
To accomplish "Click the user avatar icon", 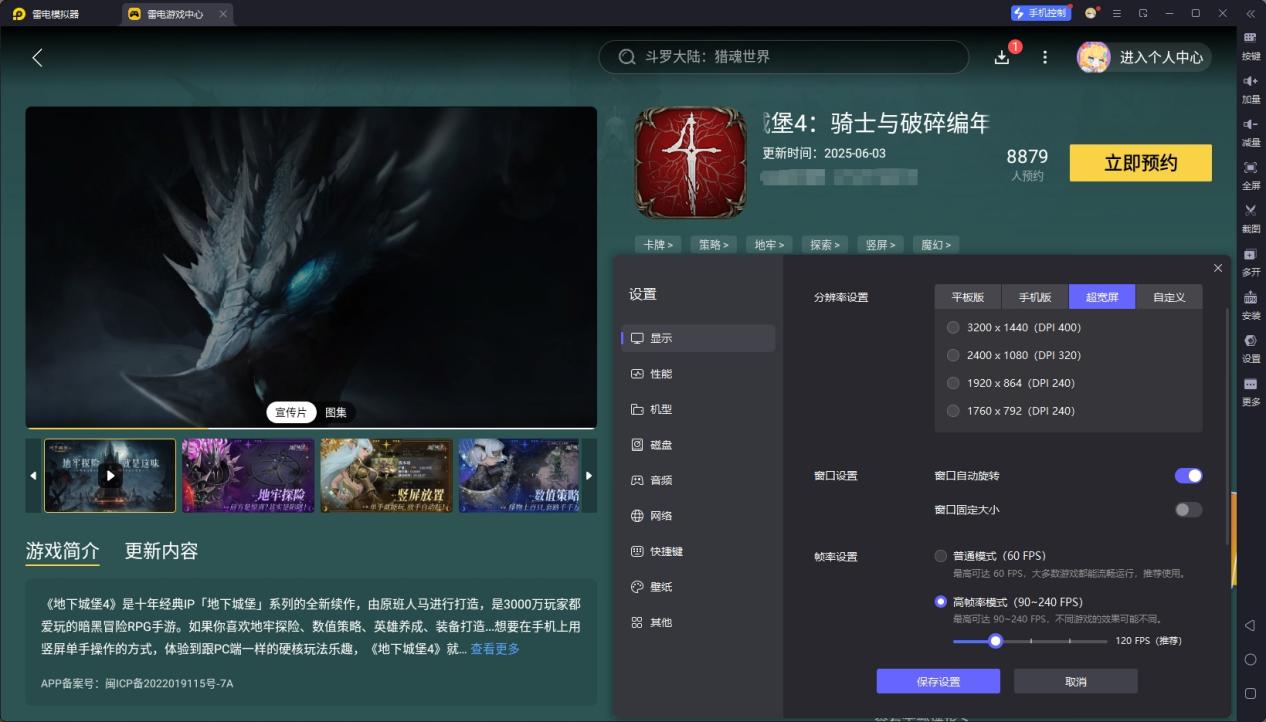I will (x=1093, y=57).
